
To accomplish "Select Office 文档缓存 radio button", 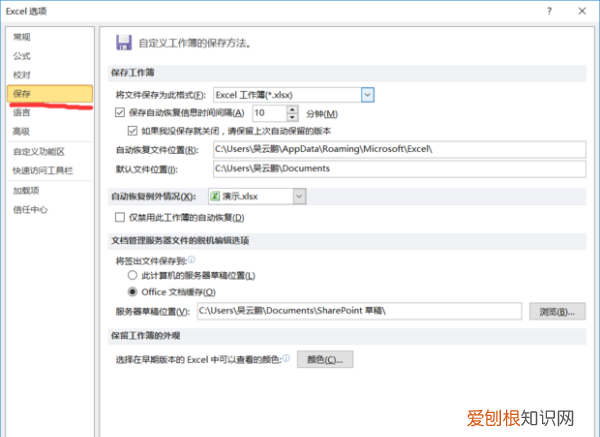I will 132,292.
